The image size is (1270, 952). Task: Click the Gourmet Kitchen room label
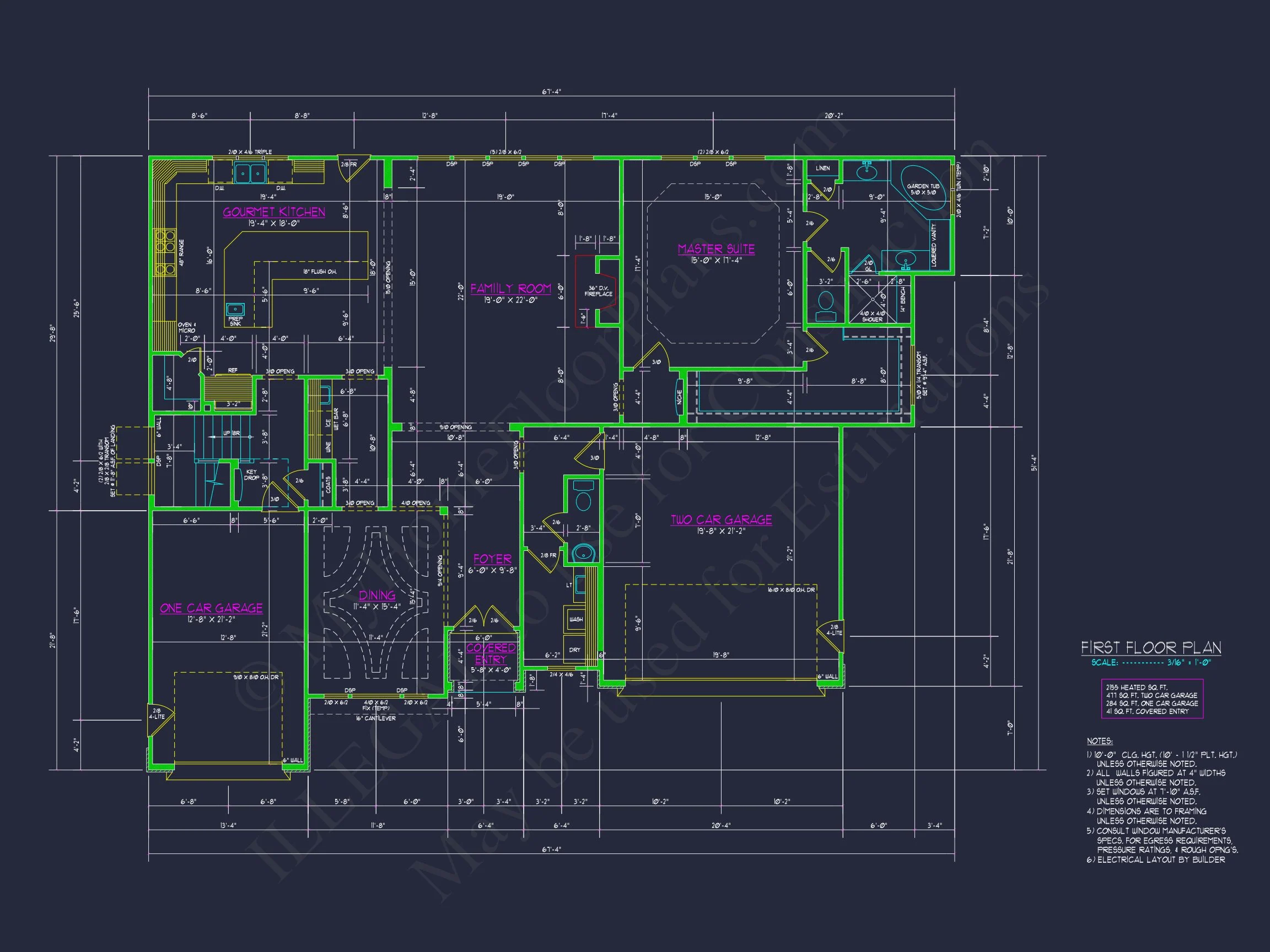click(274, 212)
